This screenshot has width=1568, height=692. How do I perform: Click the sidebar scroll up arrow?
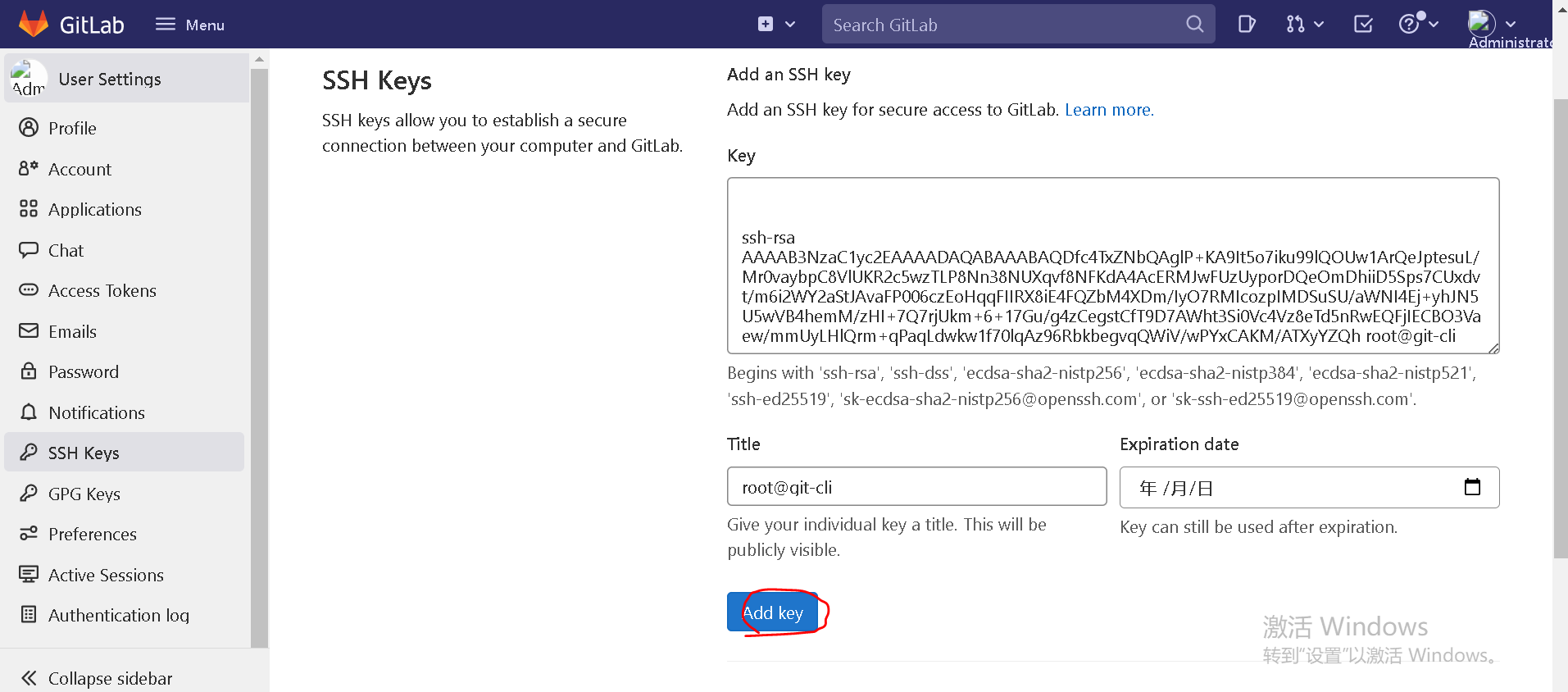259,59
